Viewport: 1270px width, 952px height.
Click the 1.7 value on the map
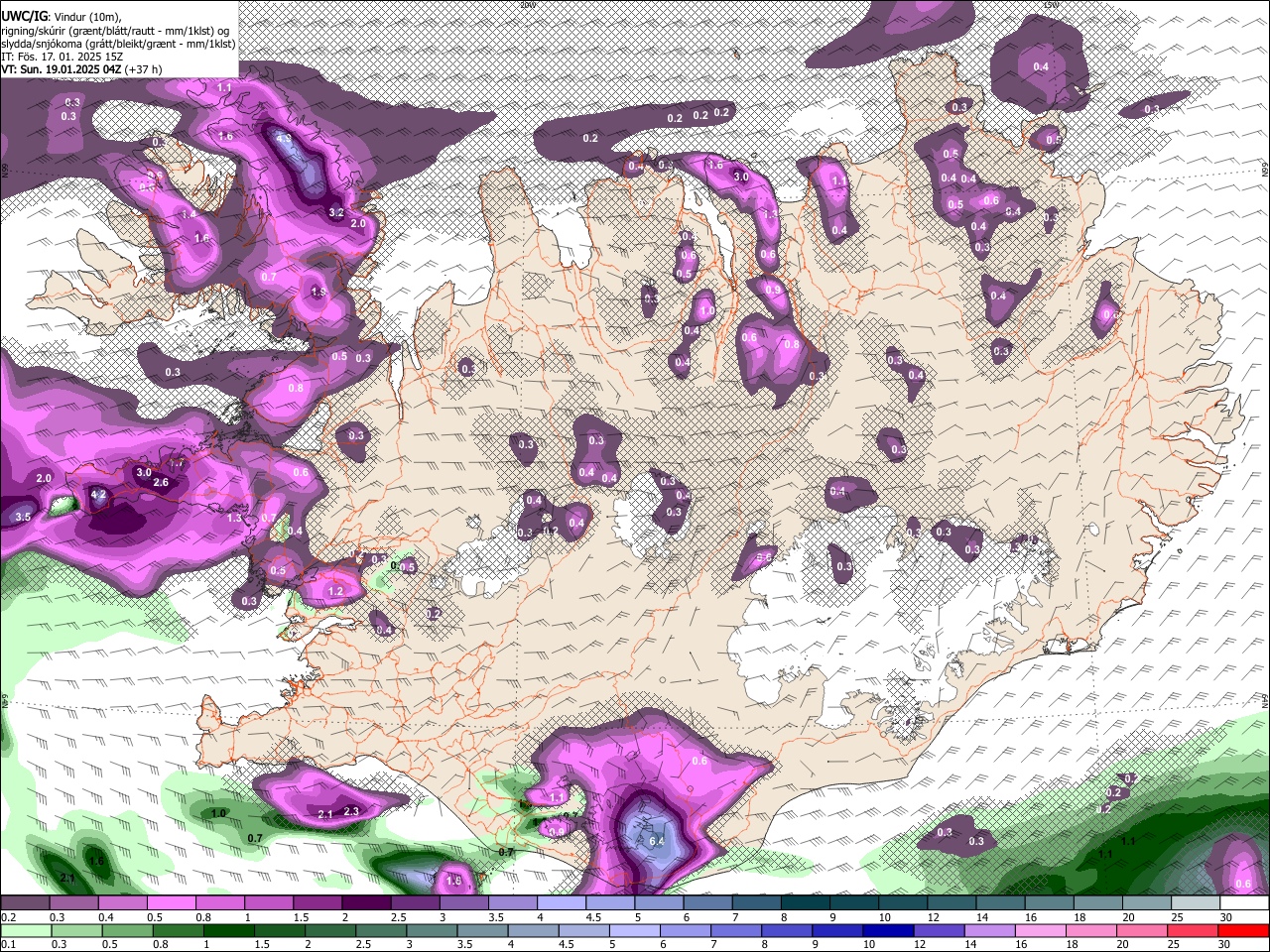coord(178,464)
